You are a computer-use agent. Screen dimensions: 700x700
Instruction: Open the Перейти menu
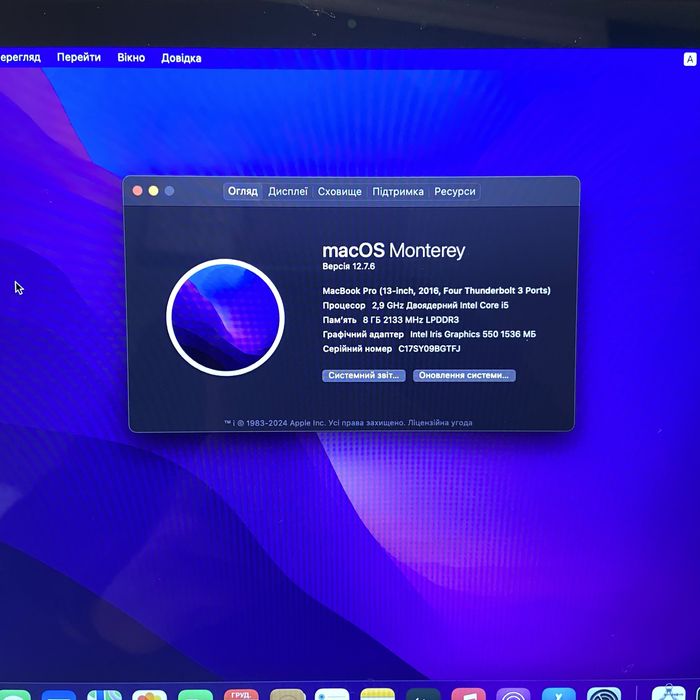79,58
